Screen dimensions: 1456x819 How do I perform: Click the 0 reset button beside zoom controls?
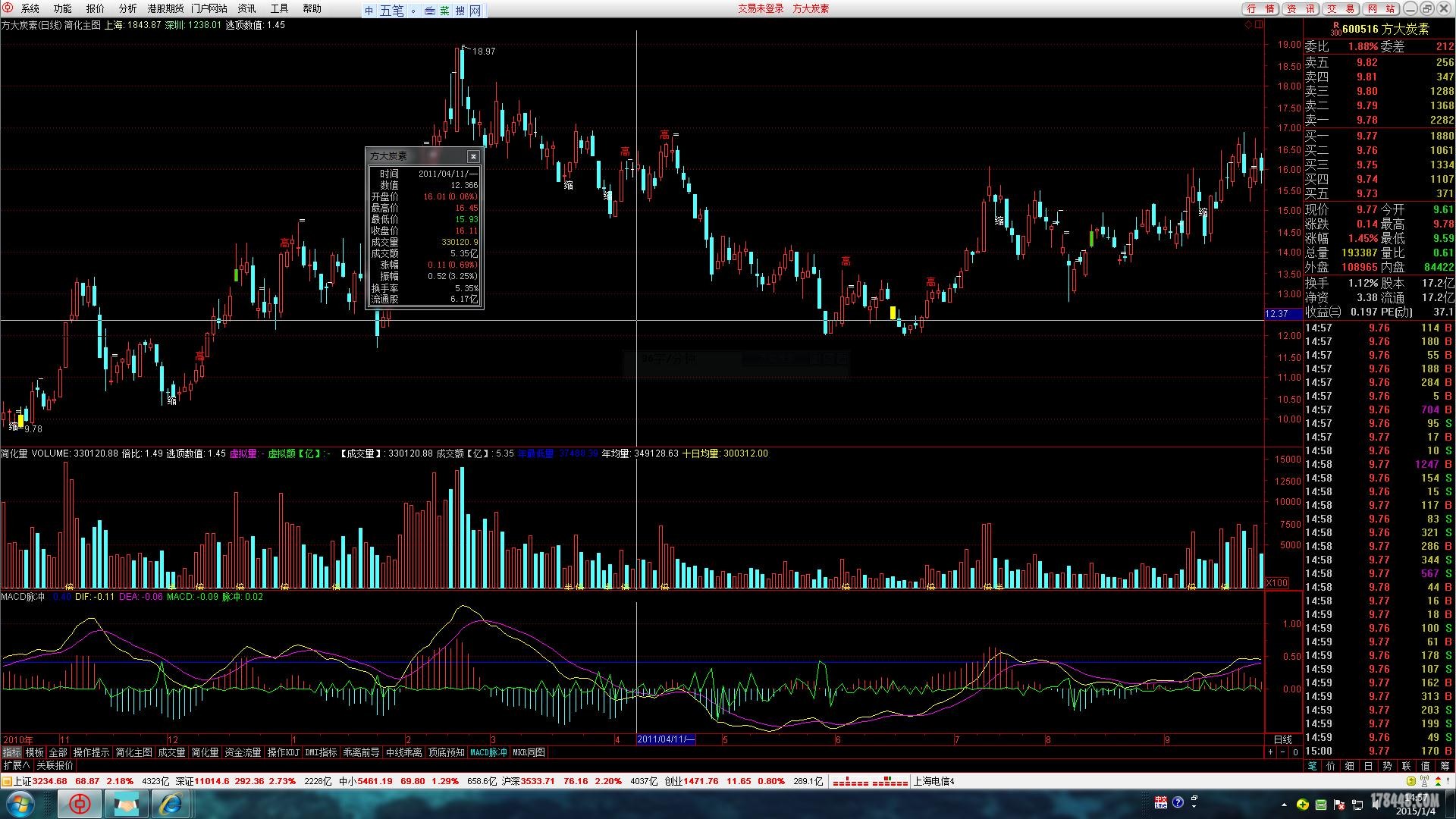click(x=1295, y=752)
